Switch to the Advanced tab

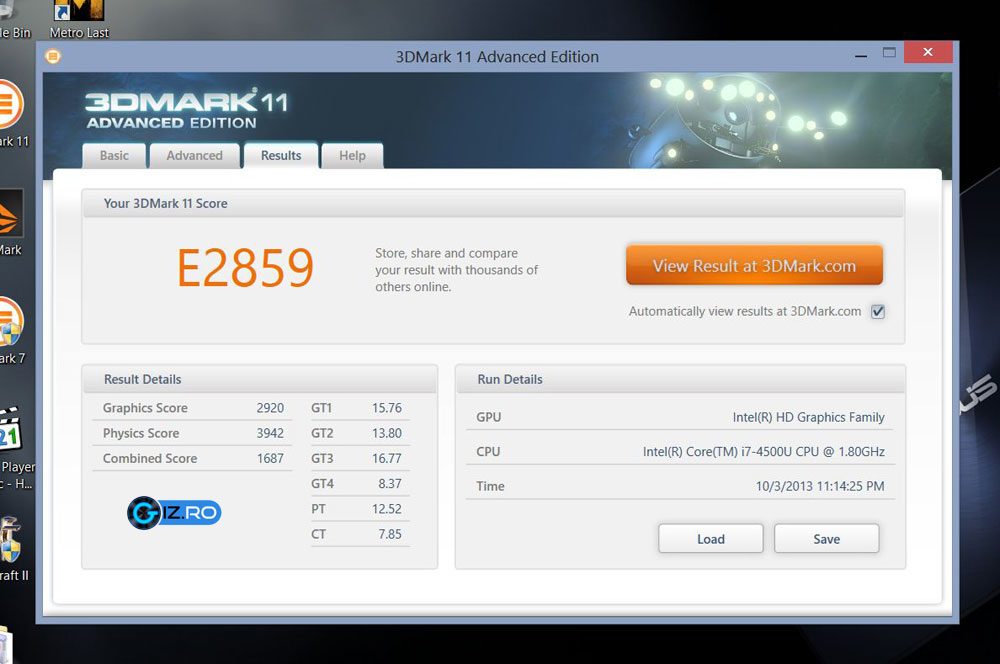195,156
